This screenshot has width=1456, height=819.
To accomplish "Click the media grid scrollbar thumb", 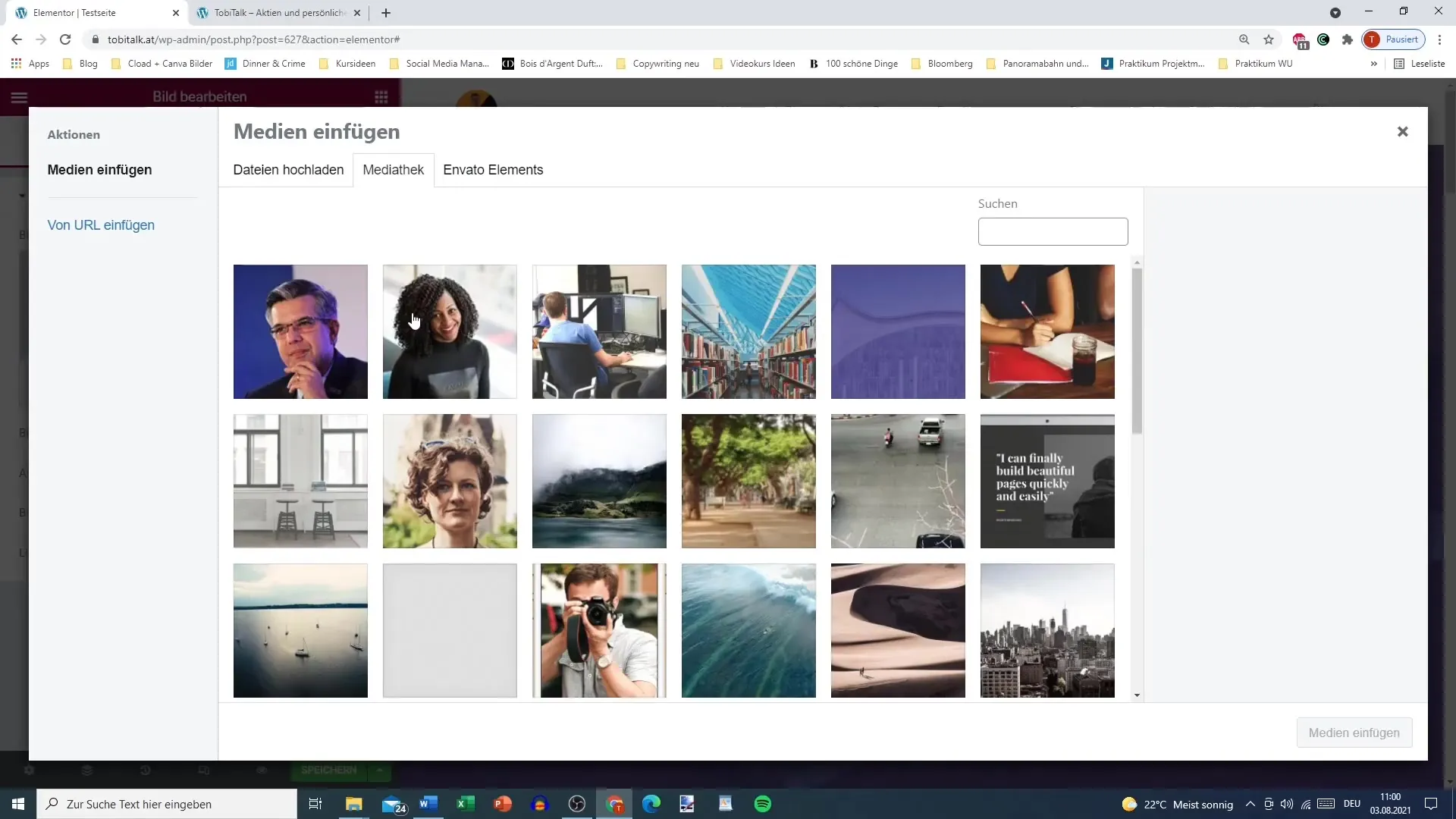I will point(1136,351).
